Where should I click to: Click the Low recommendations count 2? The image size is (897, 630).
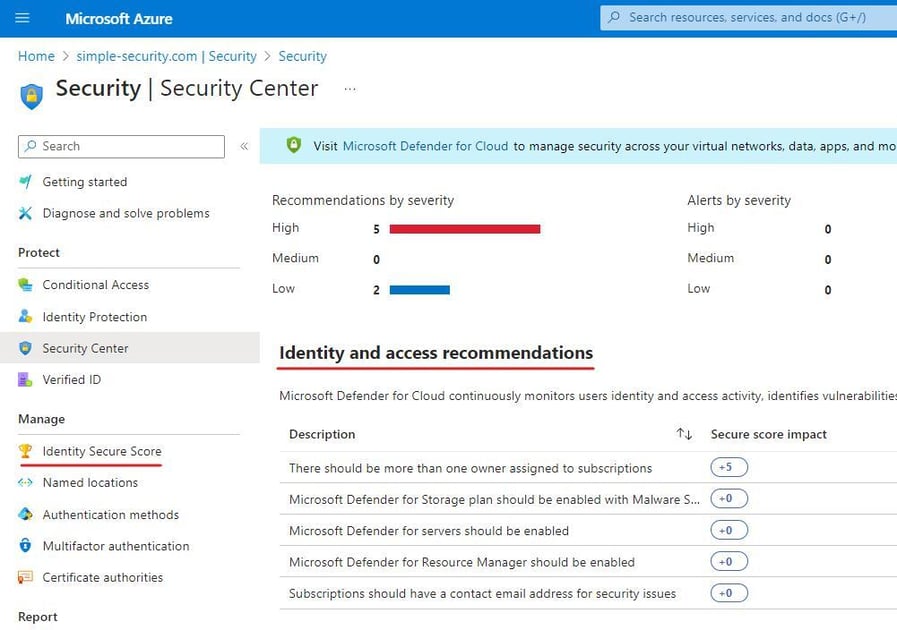376,290
